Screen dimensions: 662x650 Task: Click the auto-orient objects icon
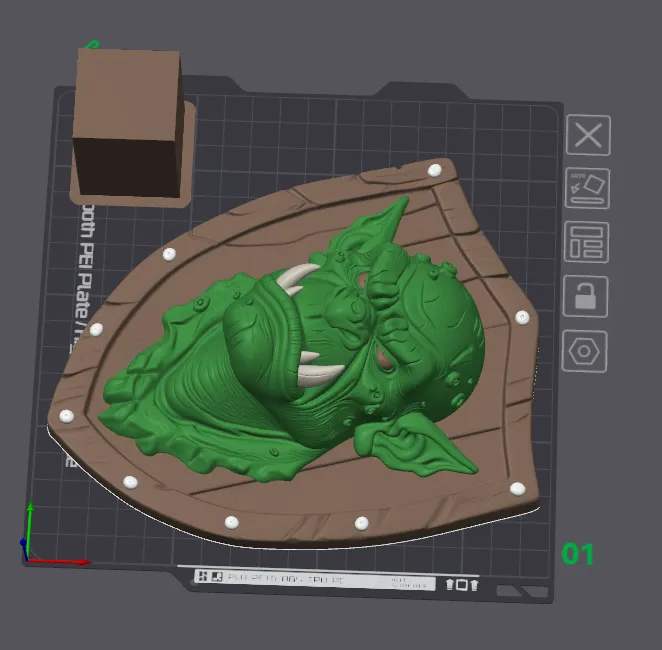click(587, 188)
